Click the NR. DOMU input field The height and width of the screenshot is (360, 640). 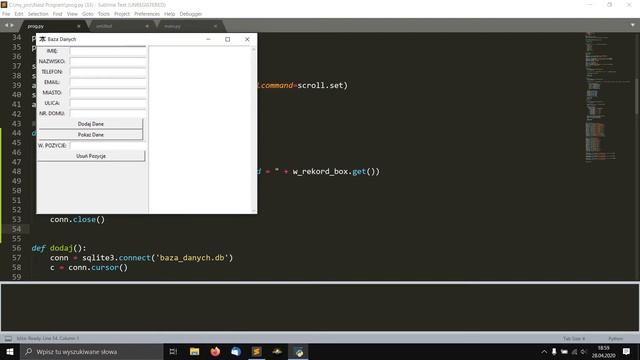108,113
